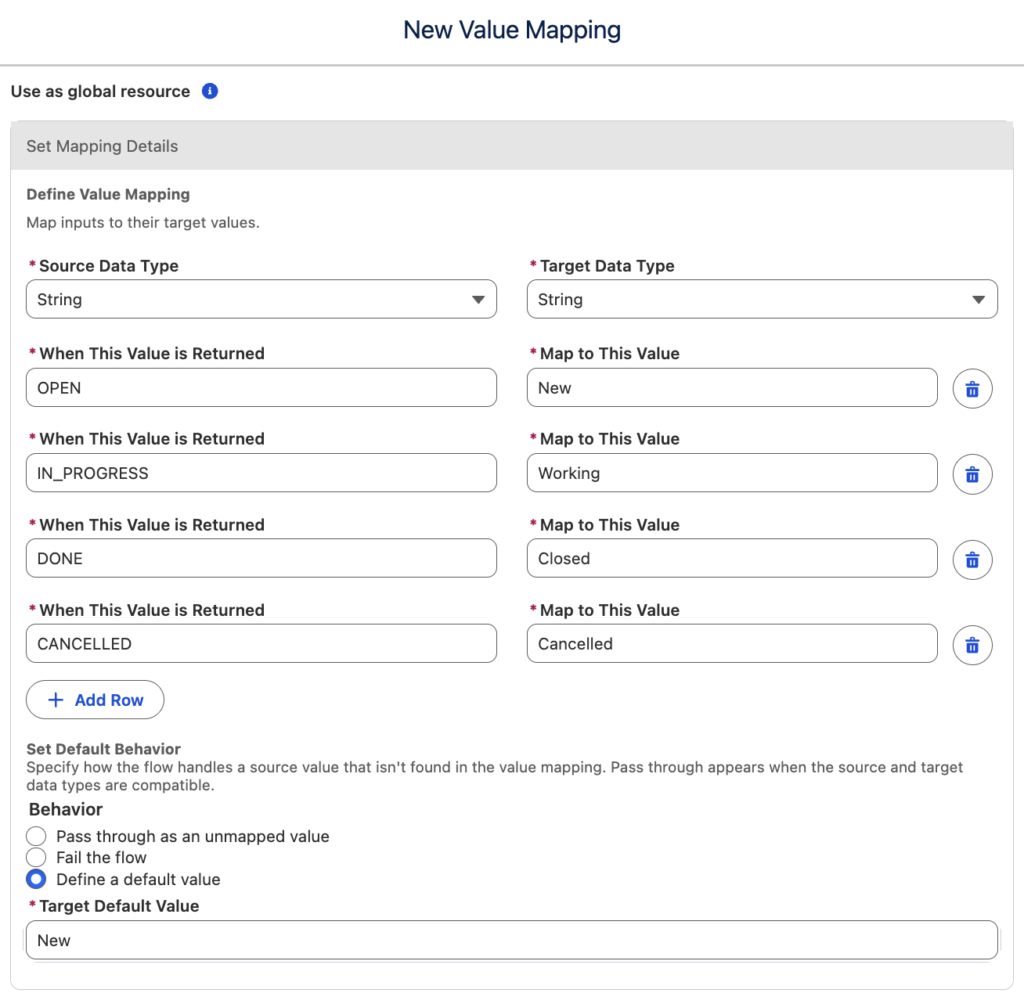Click the Use as global resource label
This screenshot has height=997, width=1024.
(x=100, y=91)
